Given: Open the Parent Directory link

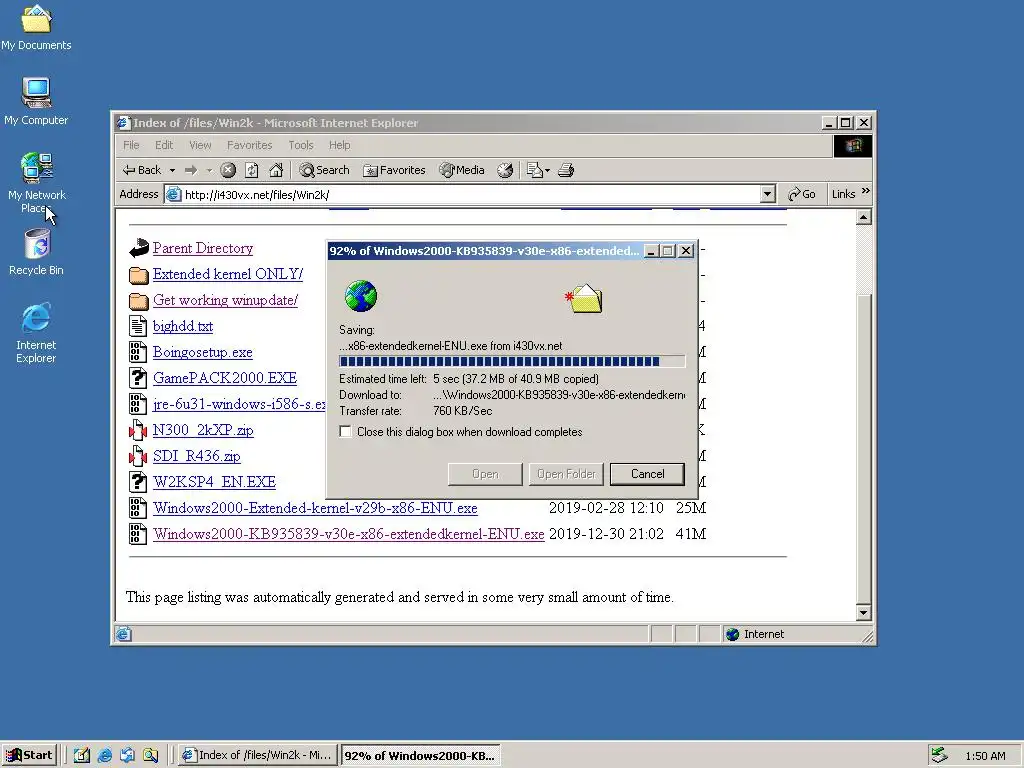Looking at the screenshot, I should pos(202,248).
